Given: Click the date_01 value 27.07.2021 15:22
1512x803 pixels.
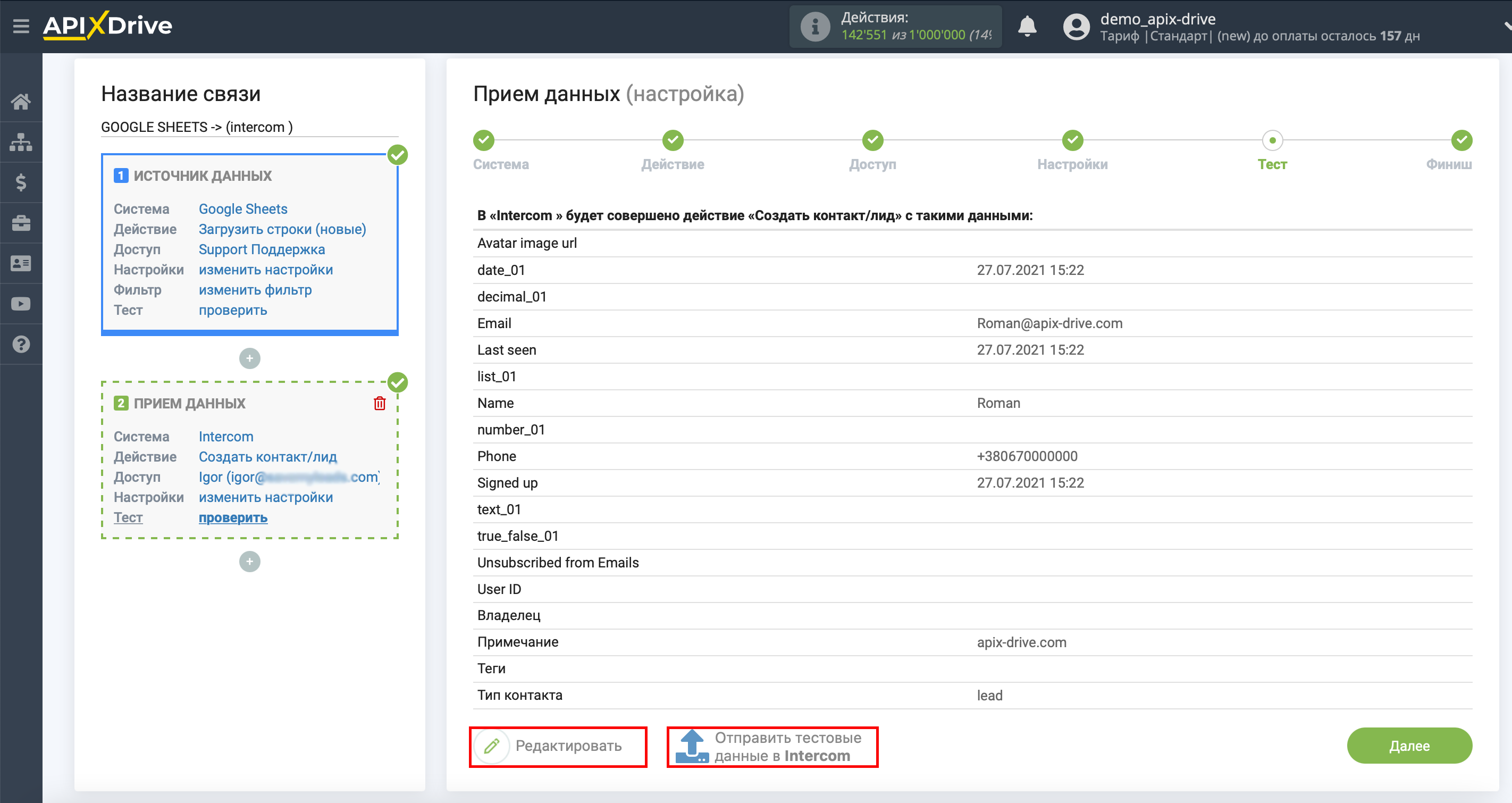Looking at the screenshot, I should (1030, 270).
